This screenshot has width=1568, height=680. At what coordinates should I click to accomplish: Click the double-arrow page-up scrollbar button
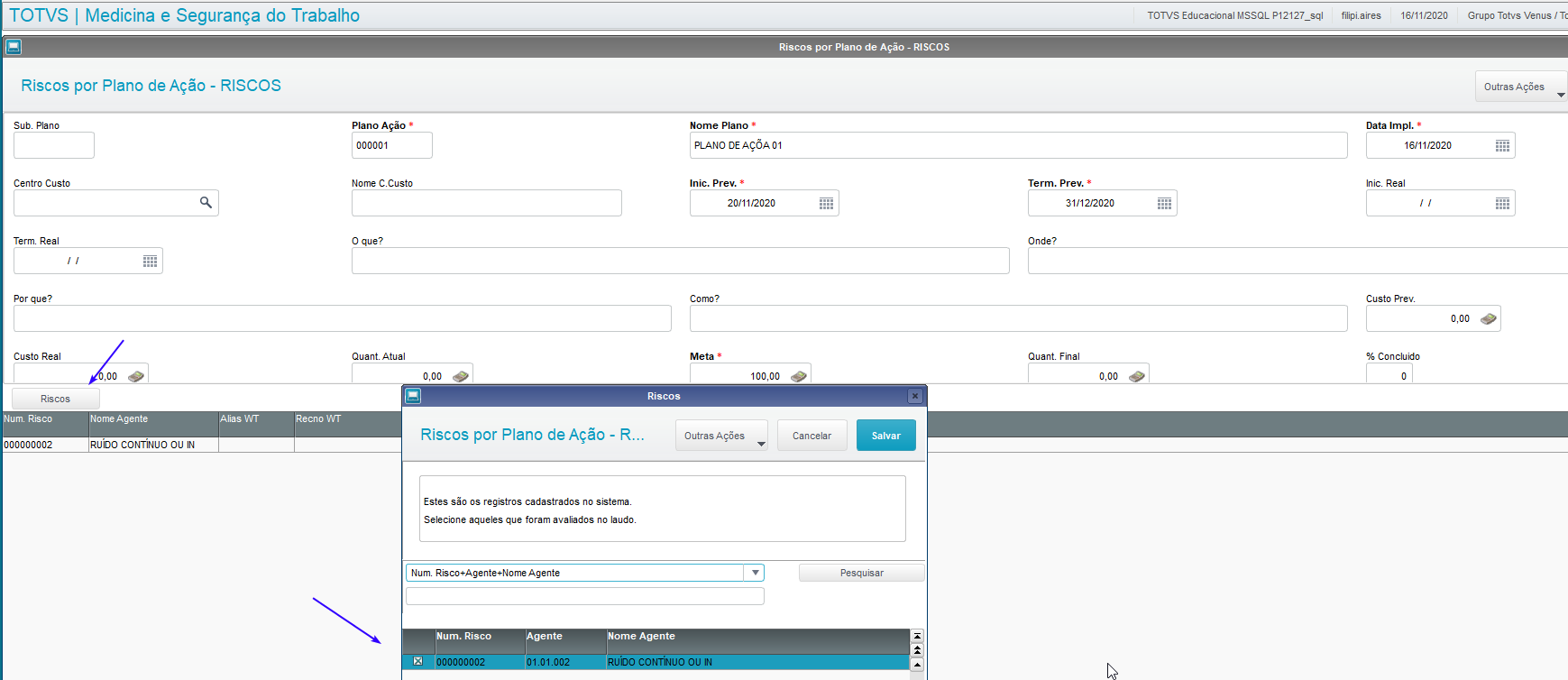(x=917, y=649)
